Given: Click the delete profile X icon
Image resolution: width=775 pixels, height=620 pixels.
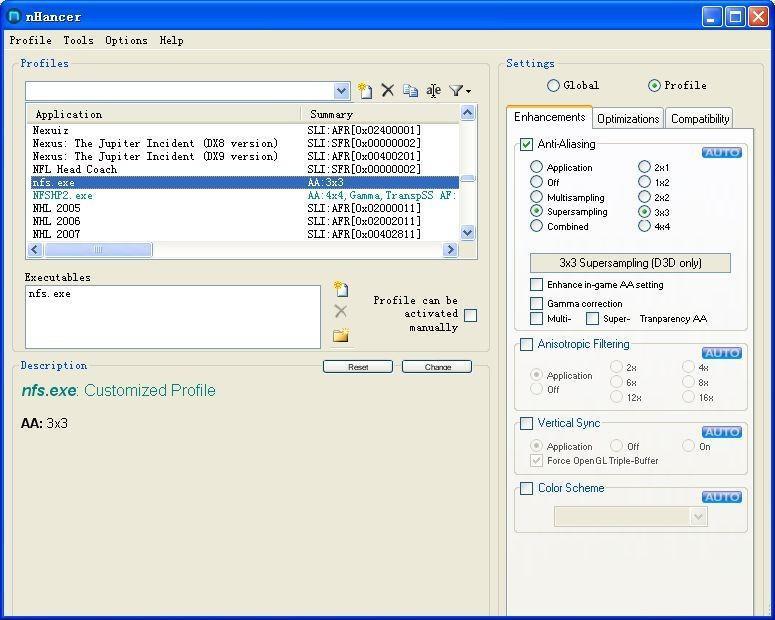Looking at the screenshot, I should [x=388, y=90].
